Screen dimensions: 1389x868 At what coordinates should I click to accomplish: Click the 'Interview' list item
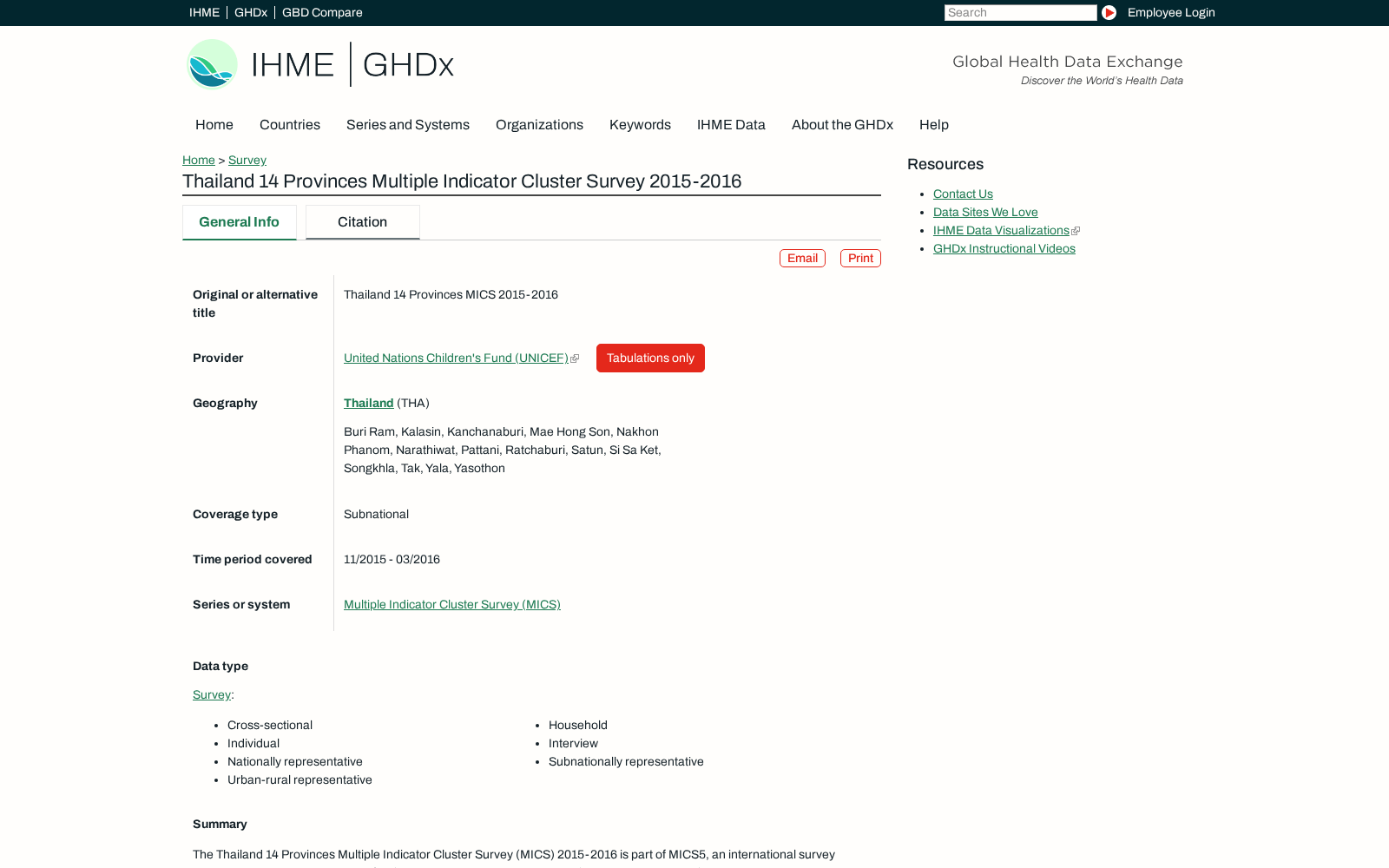[x=573, y=744]
